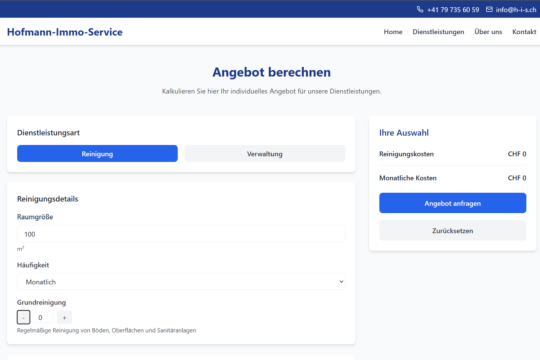The image size is (540, 360).
Task: Go to the Kontakt page
Action: coord(524,32)
